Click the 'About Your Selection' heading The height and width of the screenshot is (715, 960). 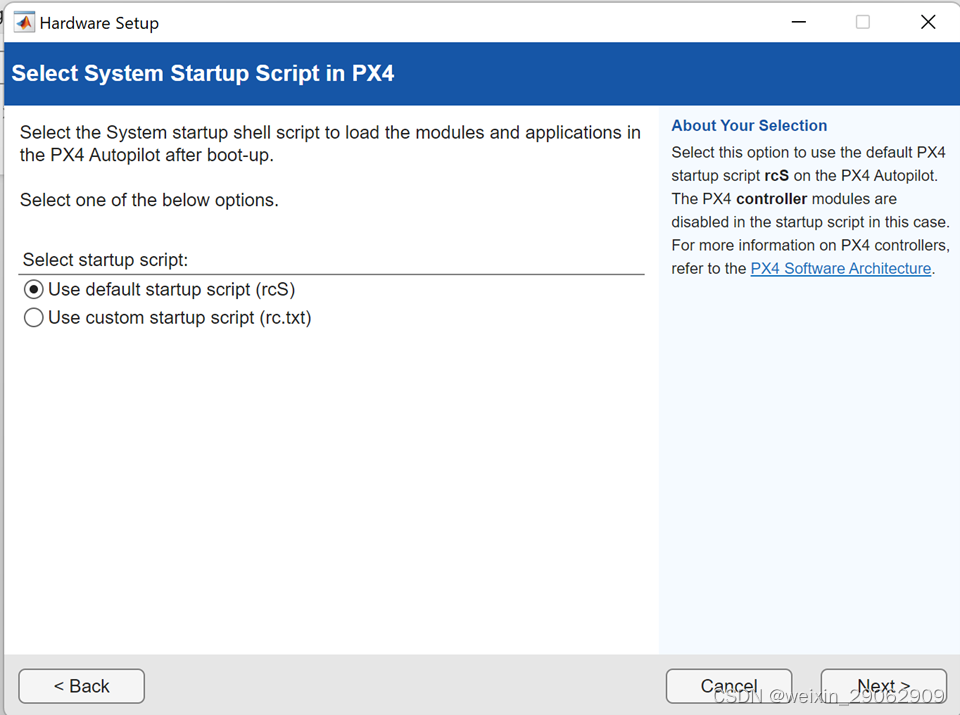pos(749,125)
